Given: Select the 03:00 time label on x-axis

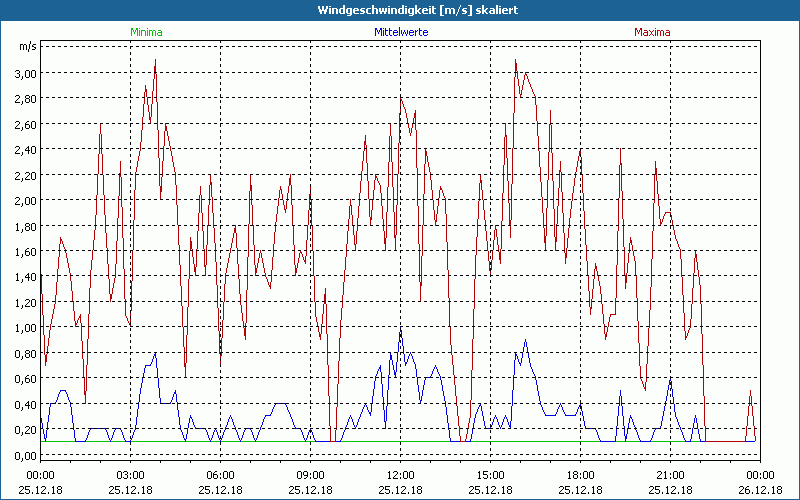Looking at the screenshot, I should pyautogui.click(x=131, y=475).
